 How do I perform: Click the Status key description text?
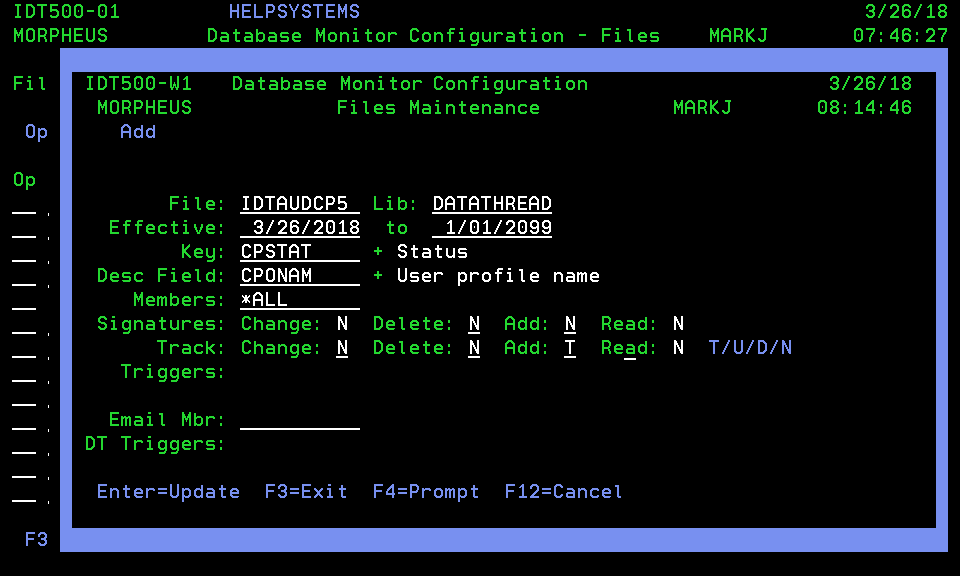tap(432, 252)
